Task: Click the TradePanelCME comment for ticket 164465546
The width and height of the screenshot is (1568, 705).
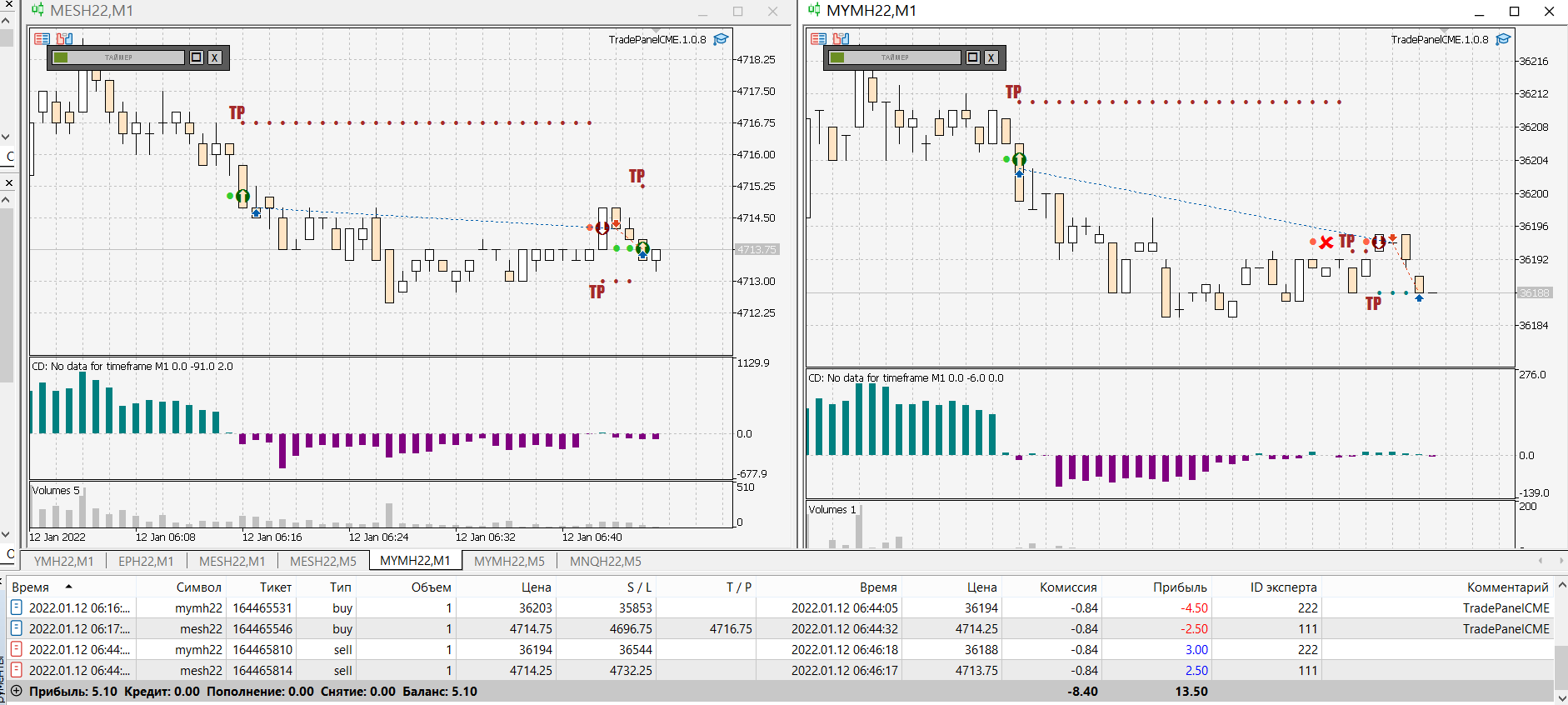Action: [x=1506, y=628]
